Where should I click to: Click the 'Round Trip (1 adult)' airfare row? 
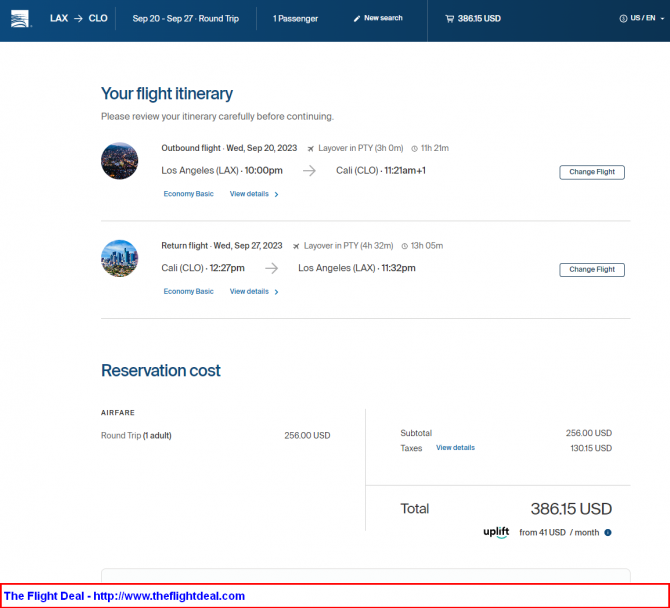(215, 435)
